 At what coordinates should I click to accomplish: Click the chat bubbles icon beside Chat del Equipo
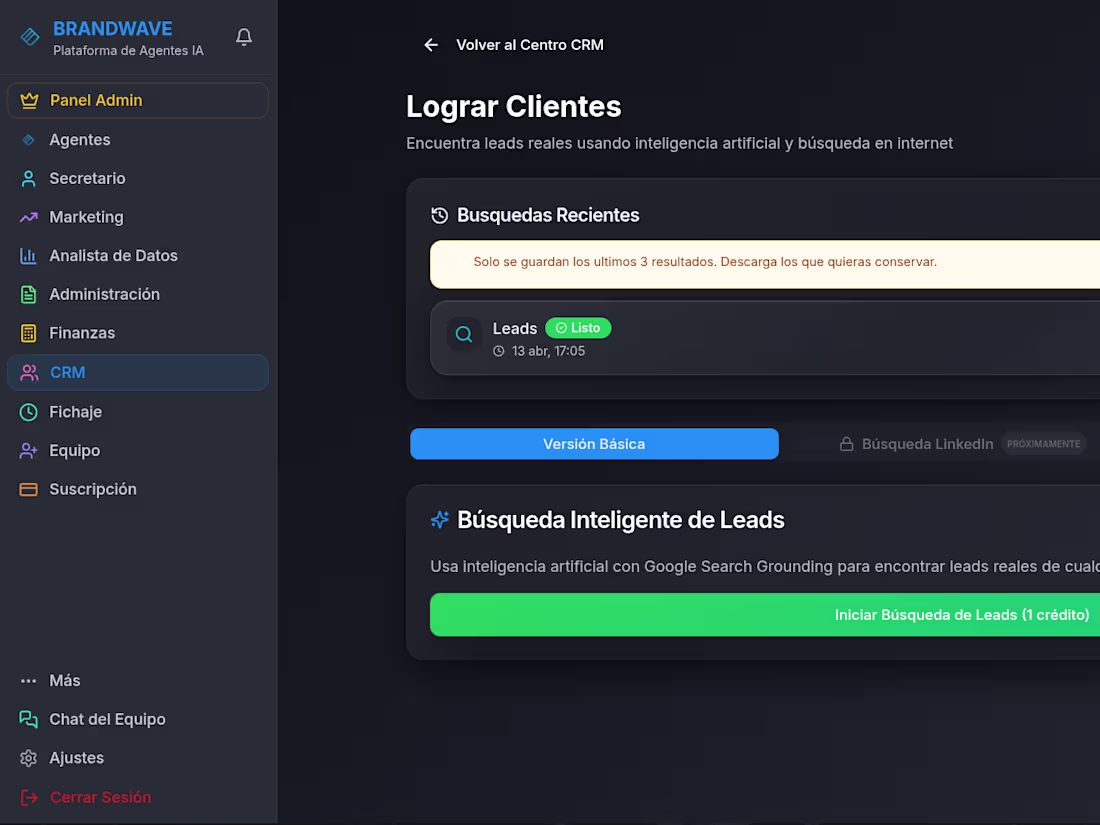29,719
